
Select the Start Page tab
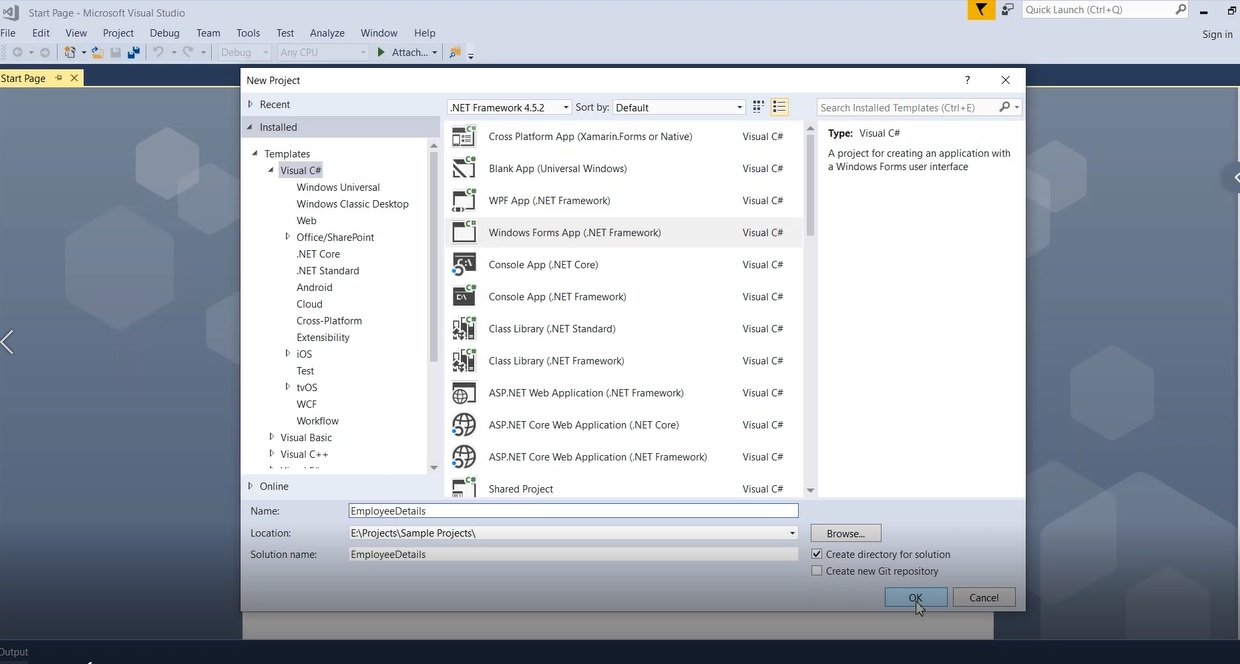coord(30,77)
